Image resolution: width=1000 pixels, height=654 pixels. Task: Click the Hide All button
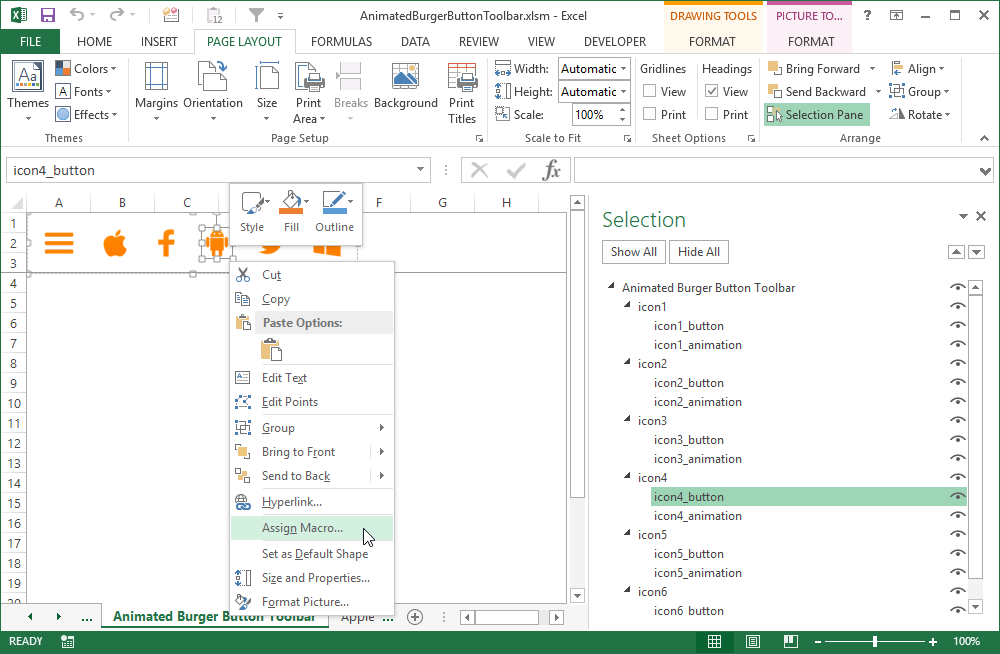pyautogui.click(x=698, y=252)
